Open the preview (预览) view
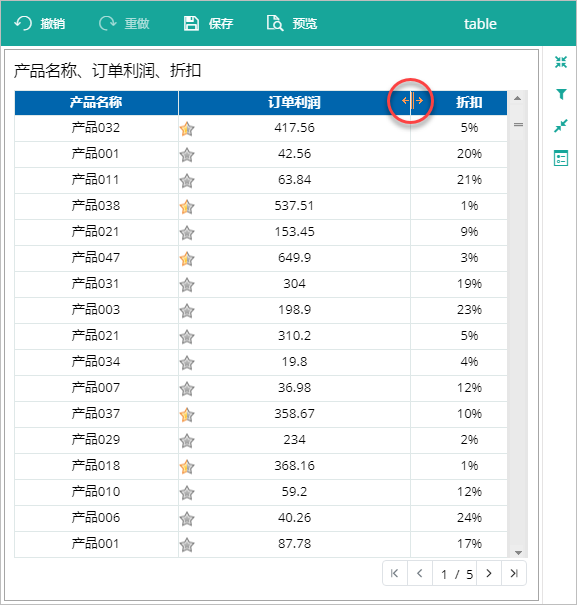 click(292, 24)
